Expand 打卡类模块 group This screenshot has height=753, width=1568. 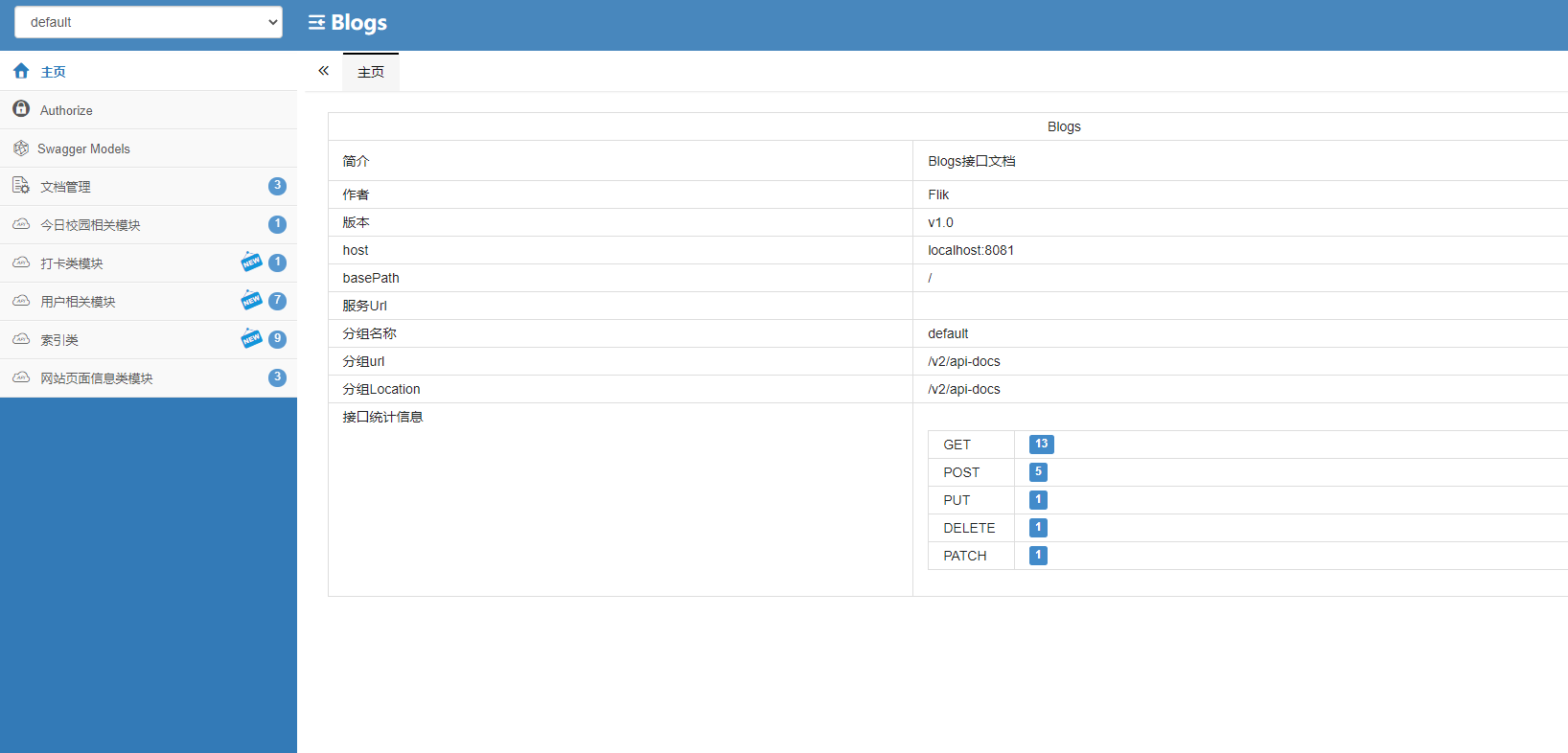pos(149,263)
